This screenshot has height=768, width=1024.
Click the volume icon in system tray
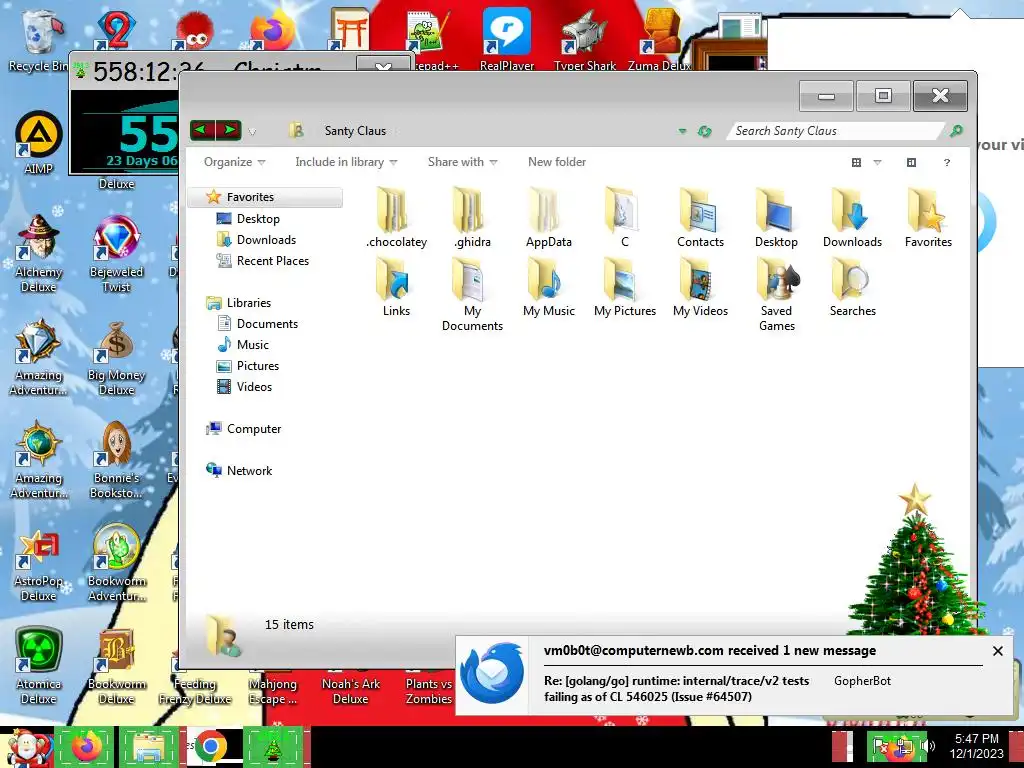click(x=927, y=745)
